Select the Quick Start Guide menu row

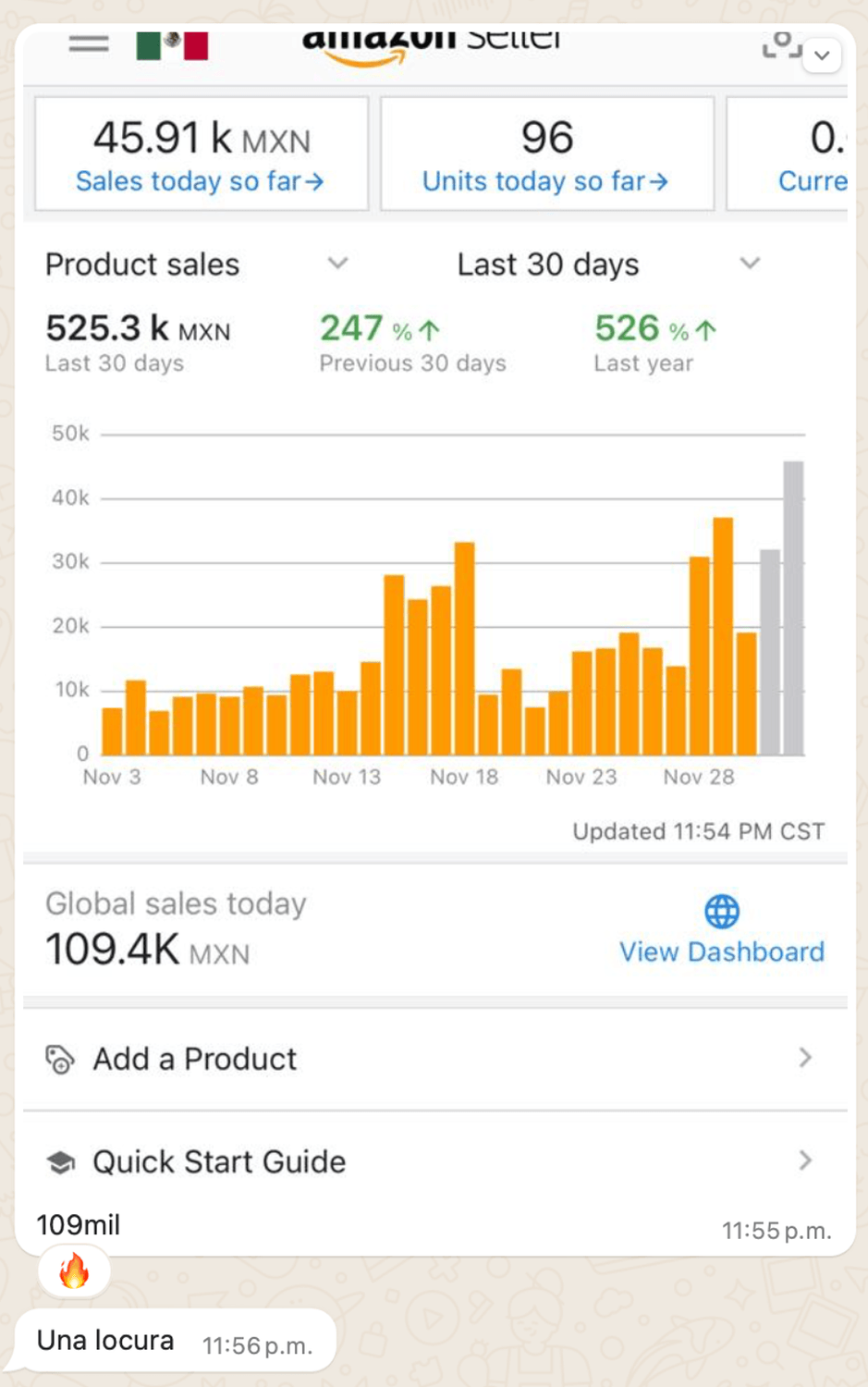tap(434, 1161)
